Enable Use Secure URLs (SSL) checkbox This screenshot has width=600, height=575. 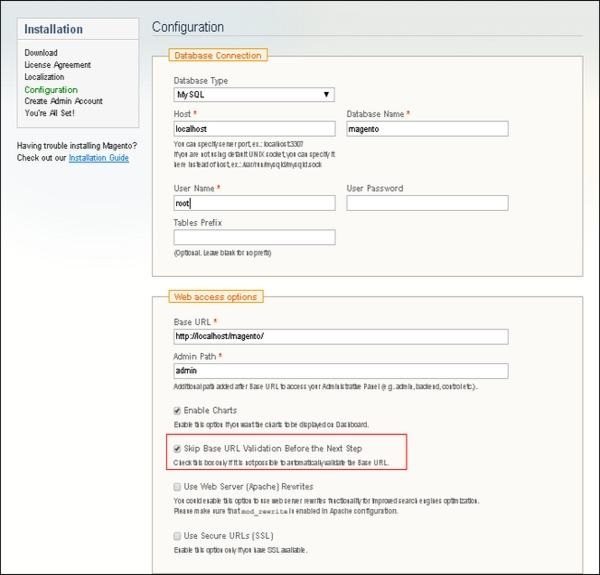tap(178, 537)
